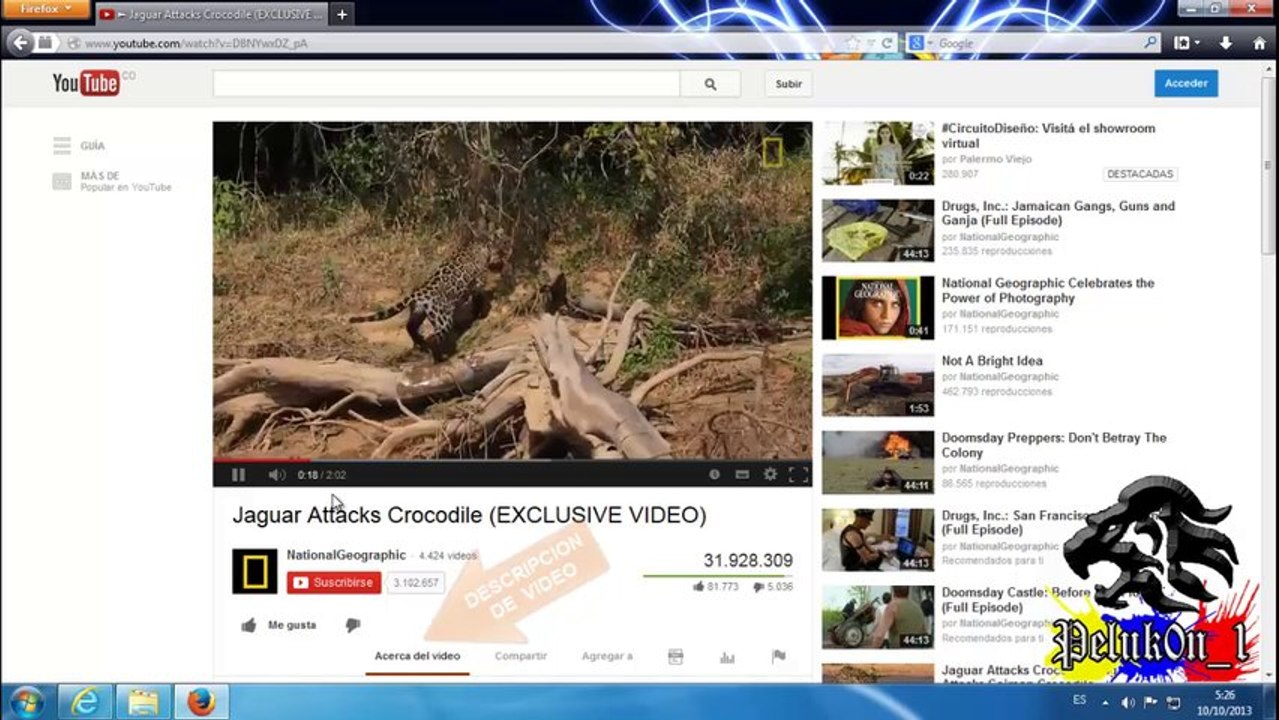The width and height of the screenshot is (1279, 720).
Task: Seek on the red video progress bar
Action: point(512,460)
